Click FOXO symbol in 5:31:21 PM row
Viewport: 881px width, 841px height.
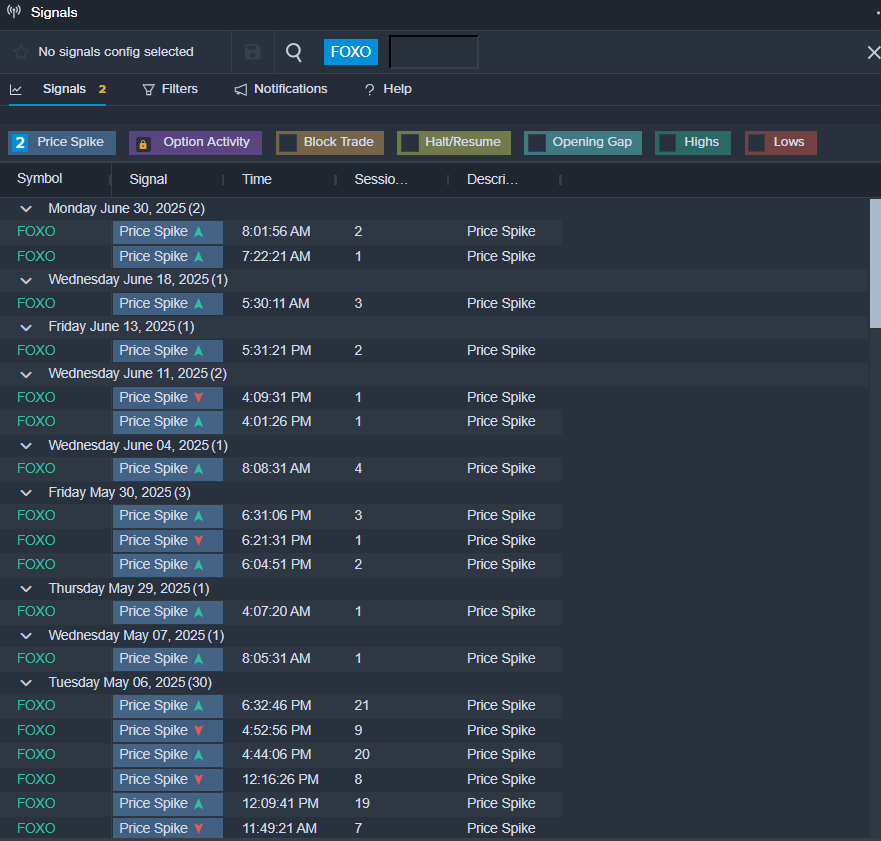tap(36, 351)
